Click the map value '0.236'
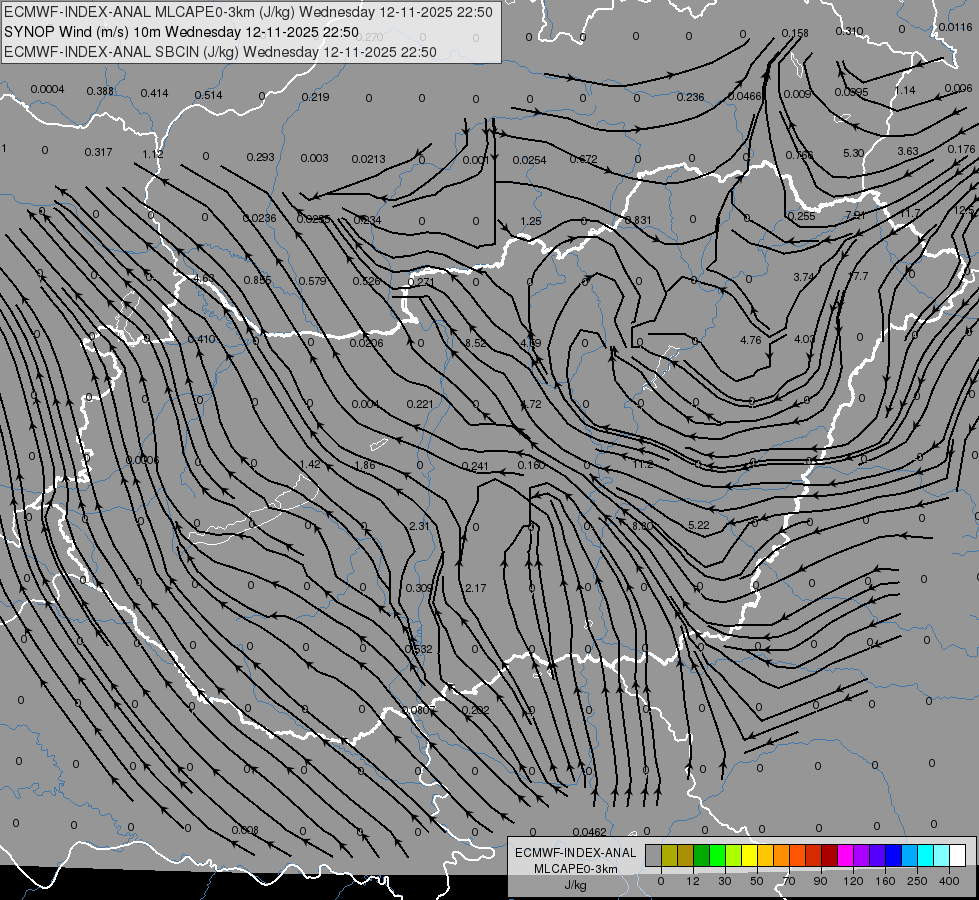 pos(690,97)
